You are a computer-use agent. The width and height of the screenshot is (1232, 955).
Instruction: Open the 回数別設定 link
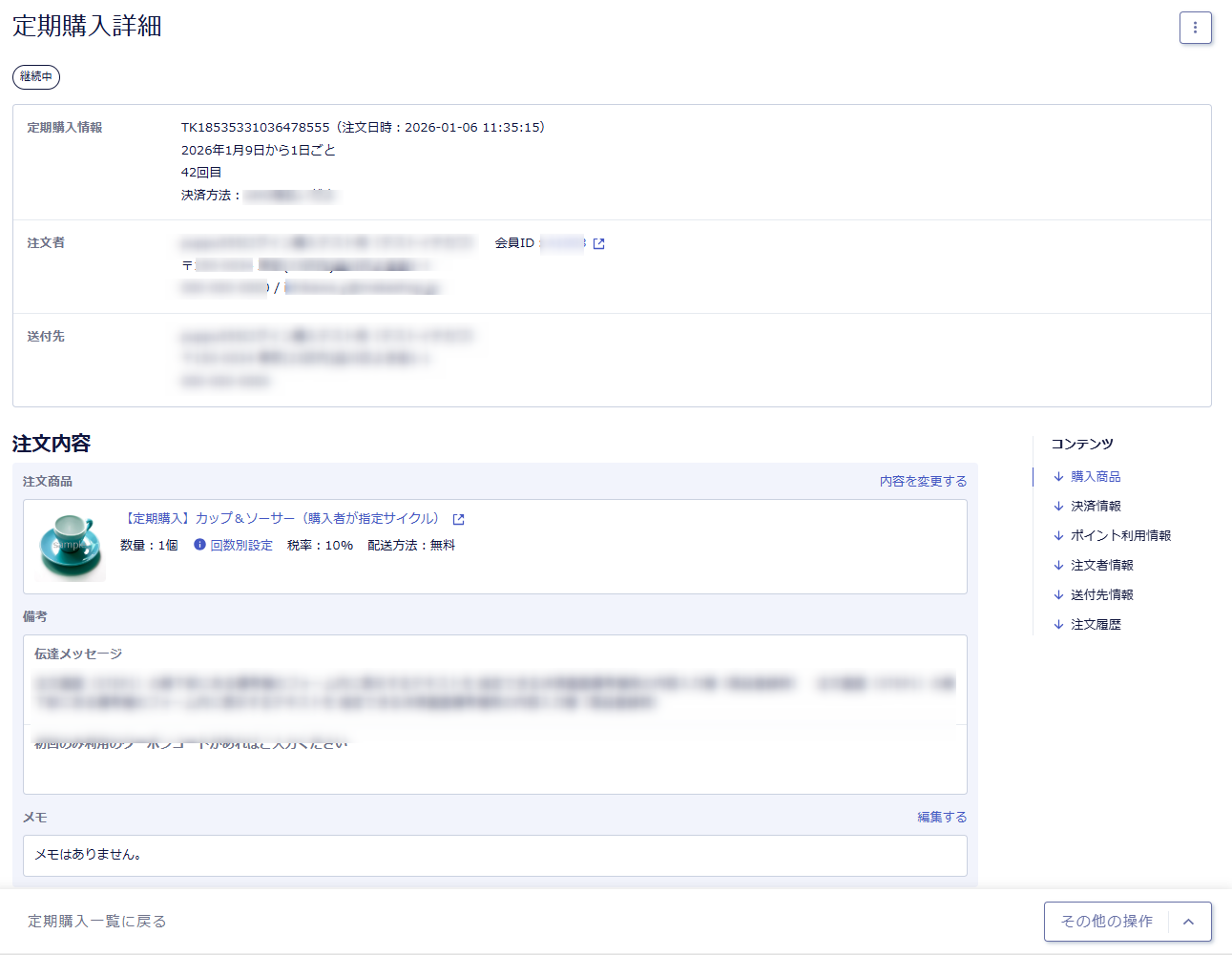pos(241,546)
